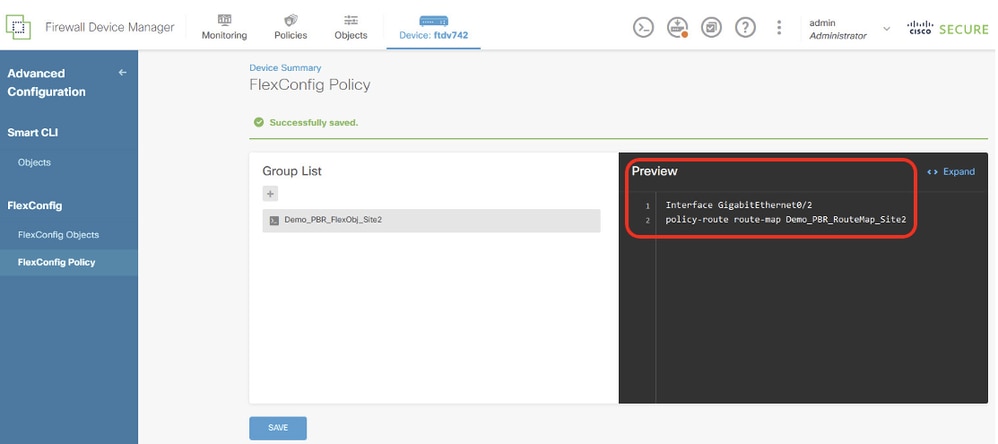The height and width of the screenshot is (444, 998).
Task: Open the three-dot more options menu
Action: click(x=779, y=27)
